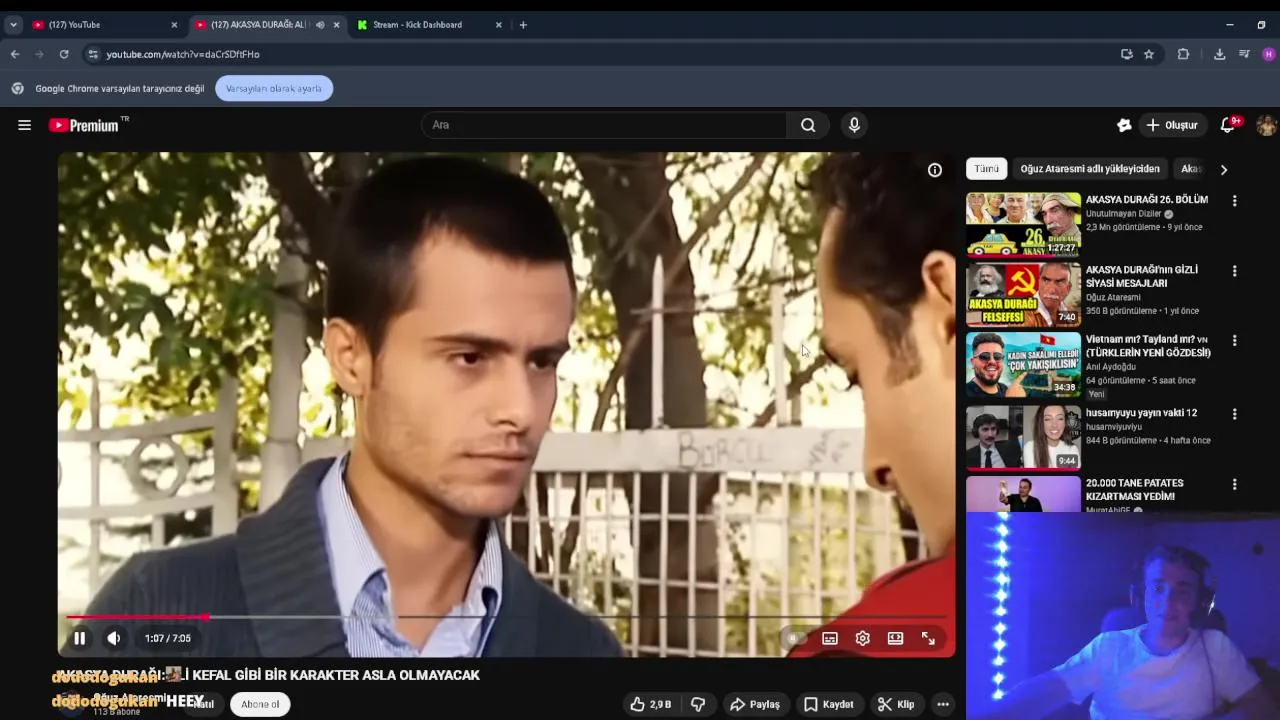Mute the video volume

(114, 638)
